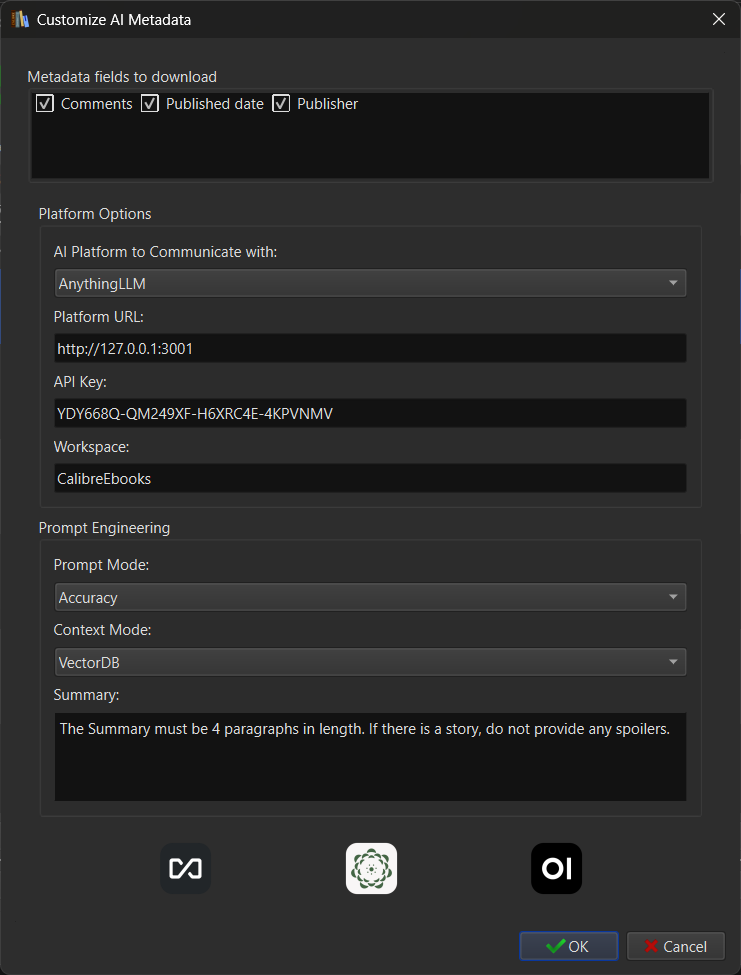
Task: Focus the API Key input field
Action: tap(370, 413)
